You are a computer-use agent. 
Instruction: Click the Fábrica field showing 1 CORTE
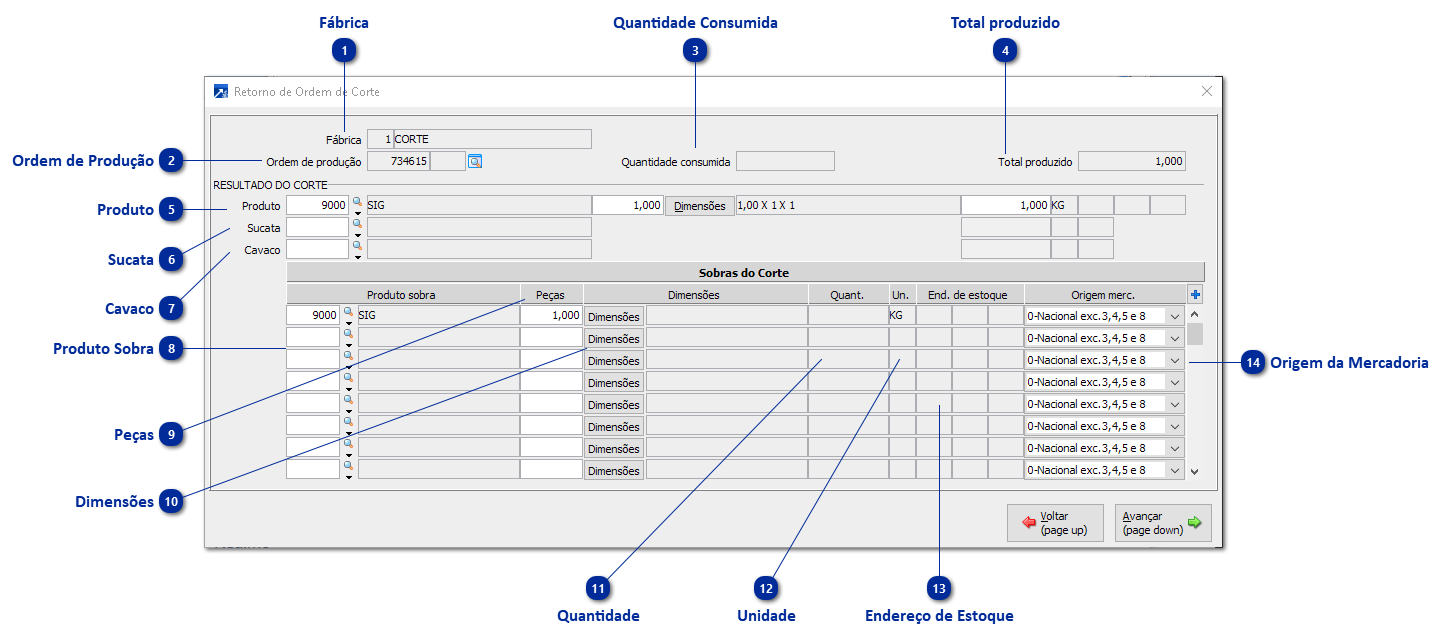[x=480, y=139]
